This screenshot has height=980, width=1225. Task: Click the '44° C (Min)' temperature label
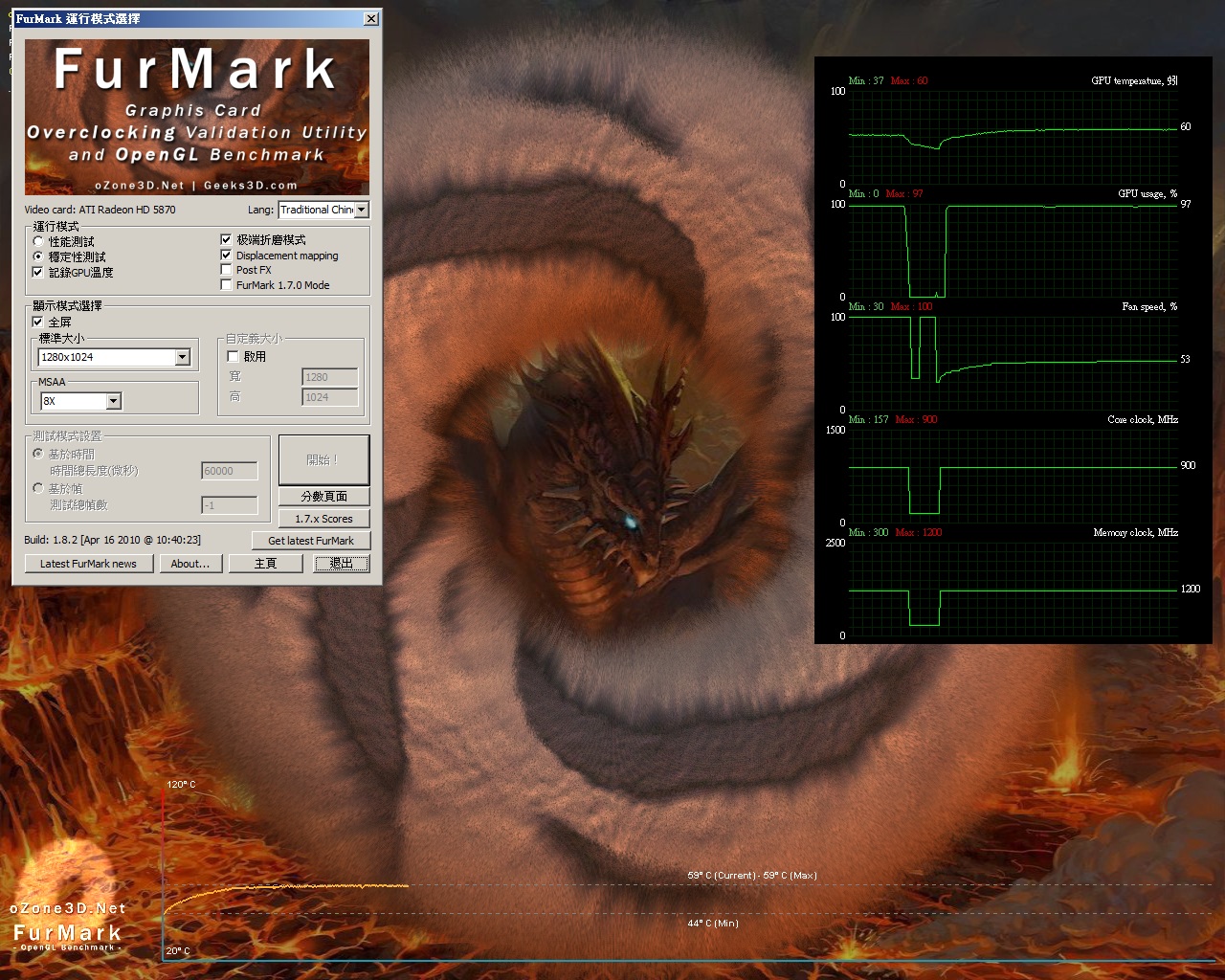click(713, 924)
